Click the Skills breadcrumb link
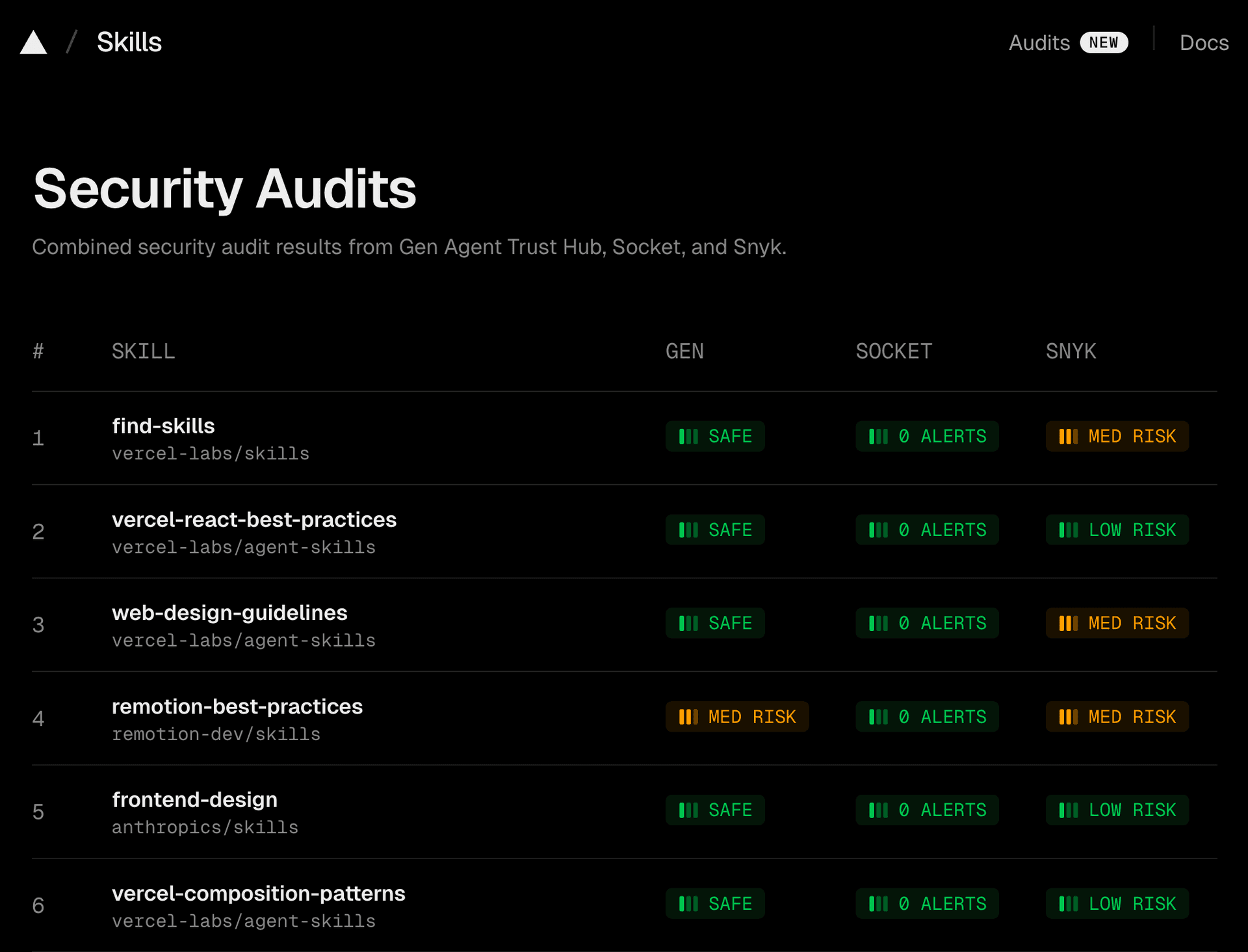Viewport: 1248px width, 952px height. pos(129,42)
